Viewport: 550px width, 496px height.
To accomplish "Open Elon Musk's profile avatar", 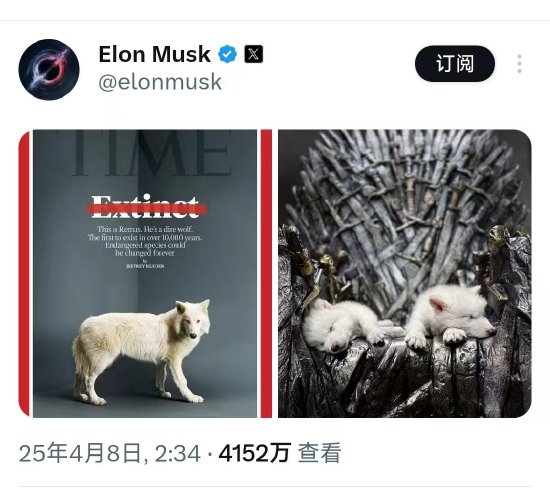I will tap(49, 69).
